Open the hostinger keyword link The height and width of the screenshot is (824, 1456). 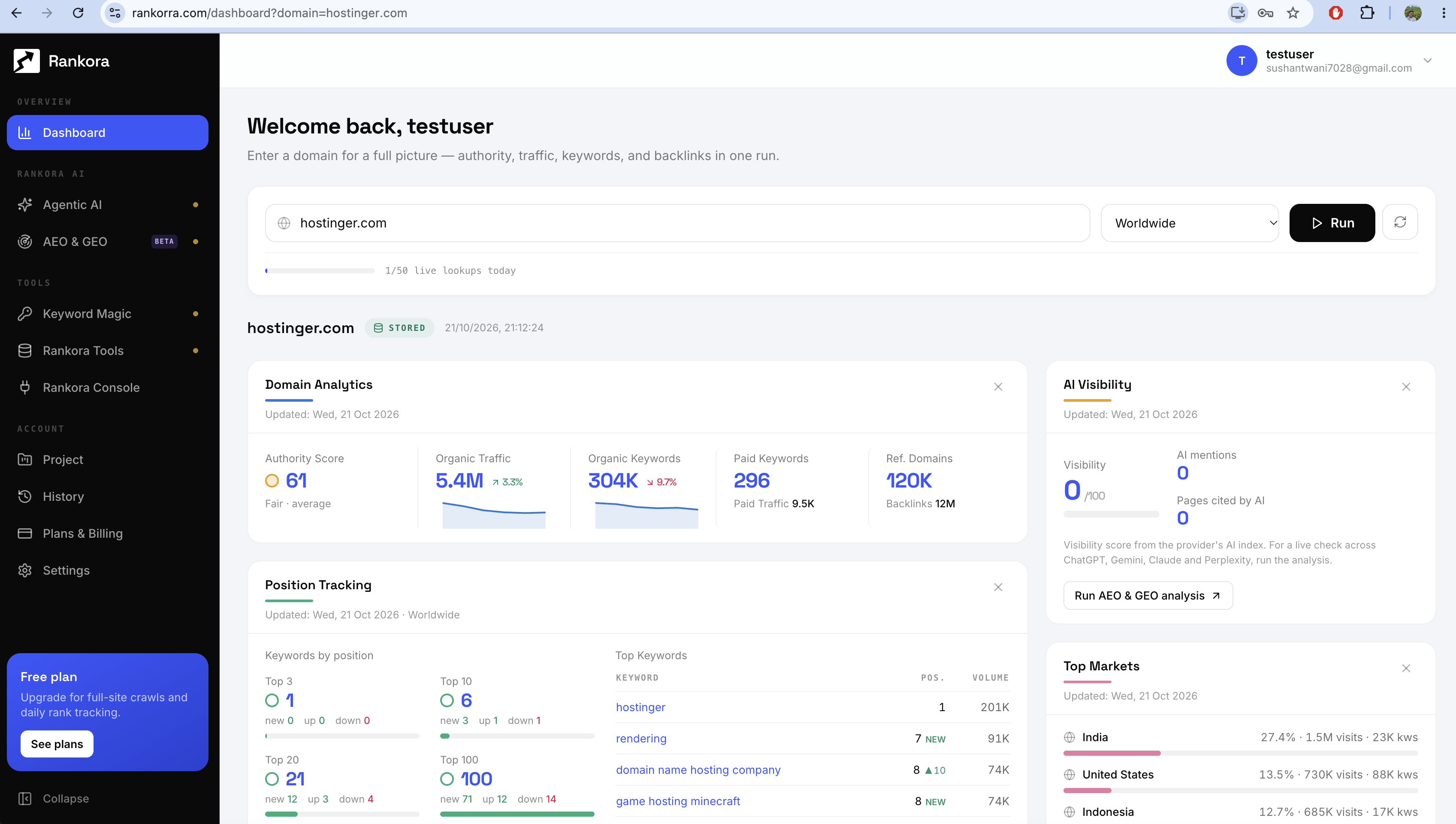[640, 707]
